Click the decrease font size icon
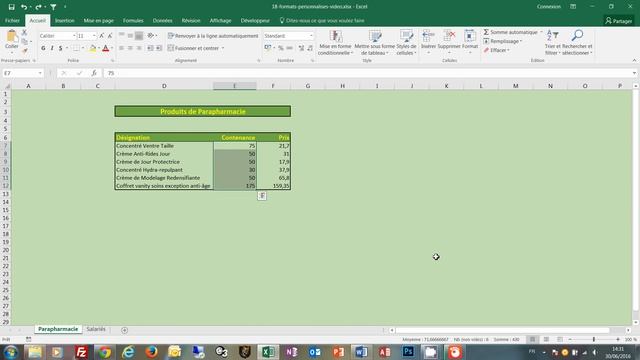The image size is (640, 360). click(x=110, y=36)
